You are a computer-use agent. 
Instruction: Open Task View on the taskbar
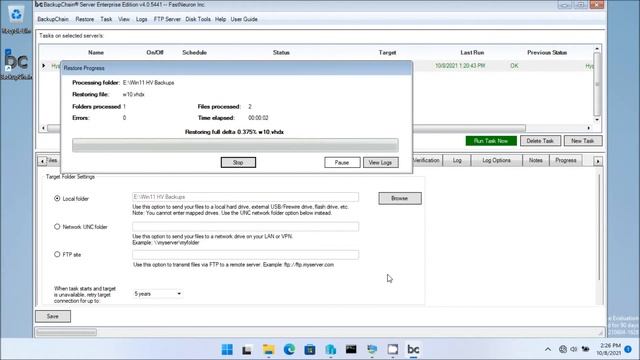247,350
